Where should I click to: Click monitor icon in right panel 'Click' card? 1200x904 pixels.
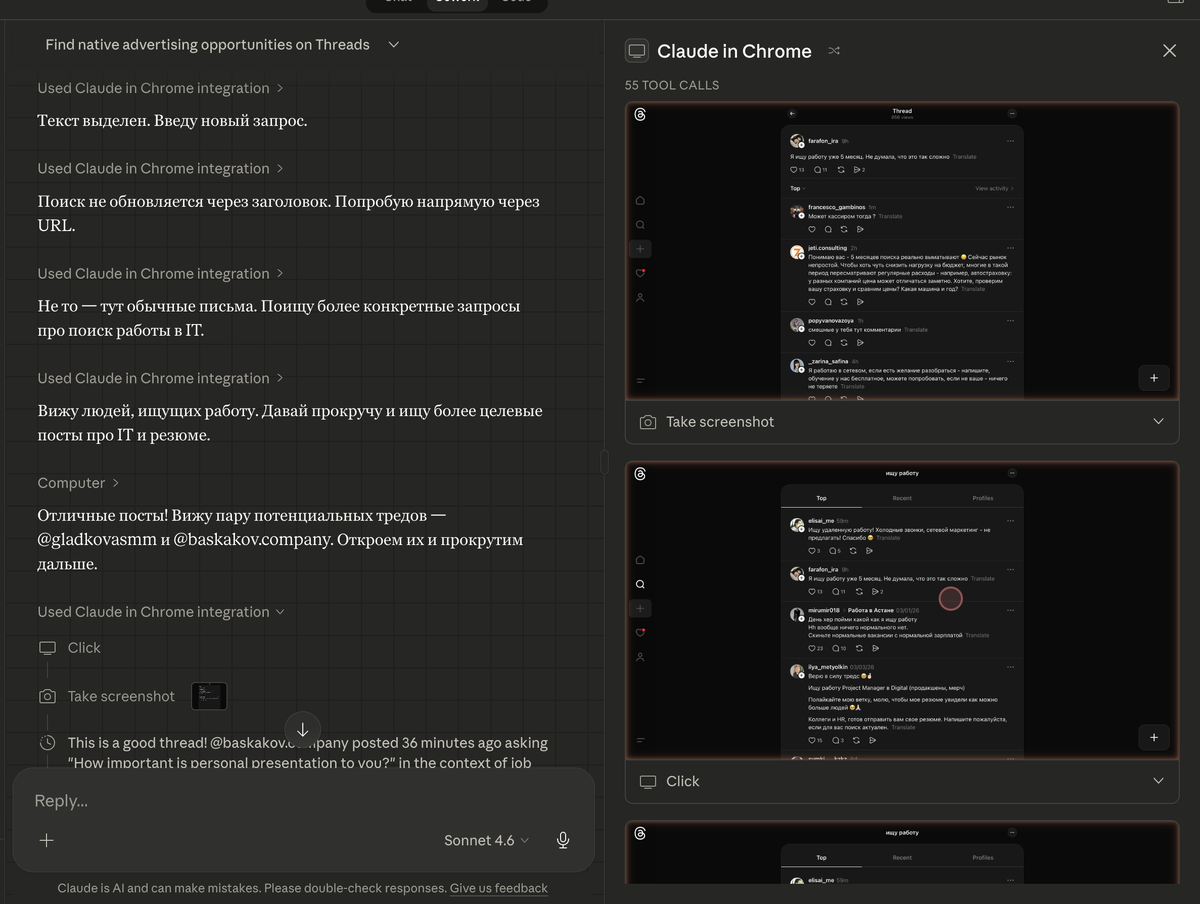648,781
